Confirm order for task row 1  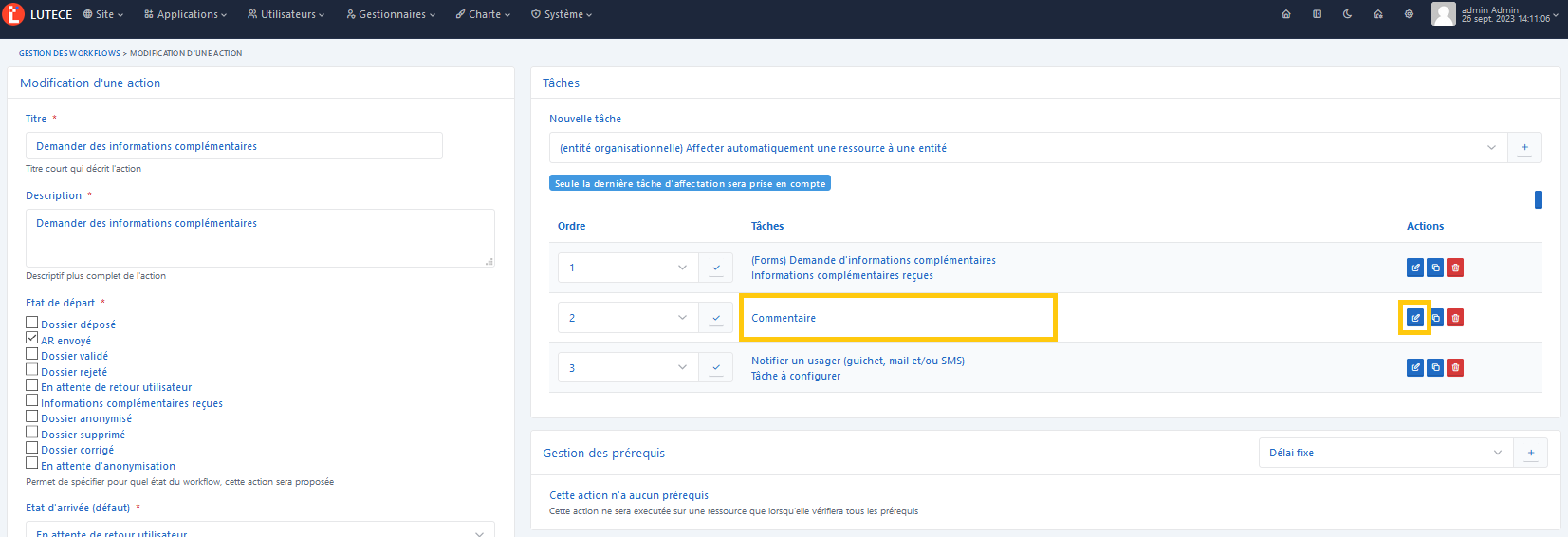click(x=716, y=268)
